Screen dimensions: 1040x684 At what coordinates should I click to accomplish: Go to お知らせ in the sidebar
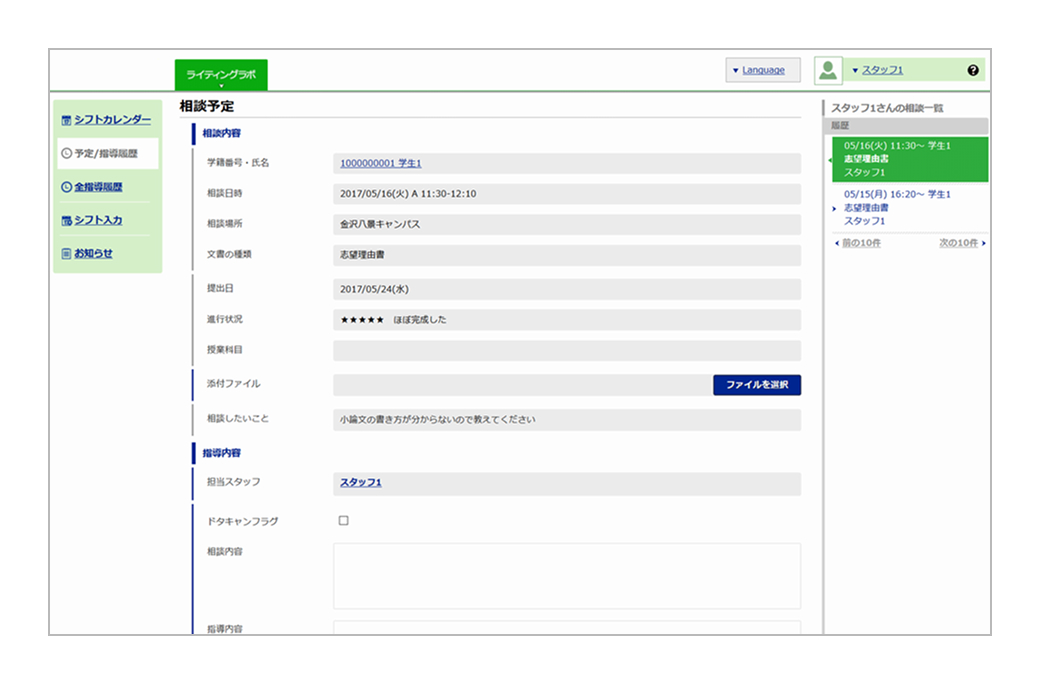click(93, 254)
